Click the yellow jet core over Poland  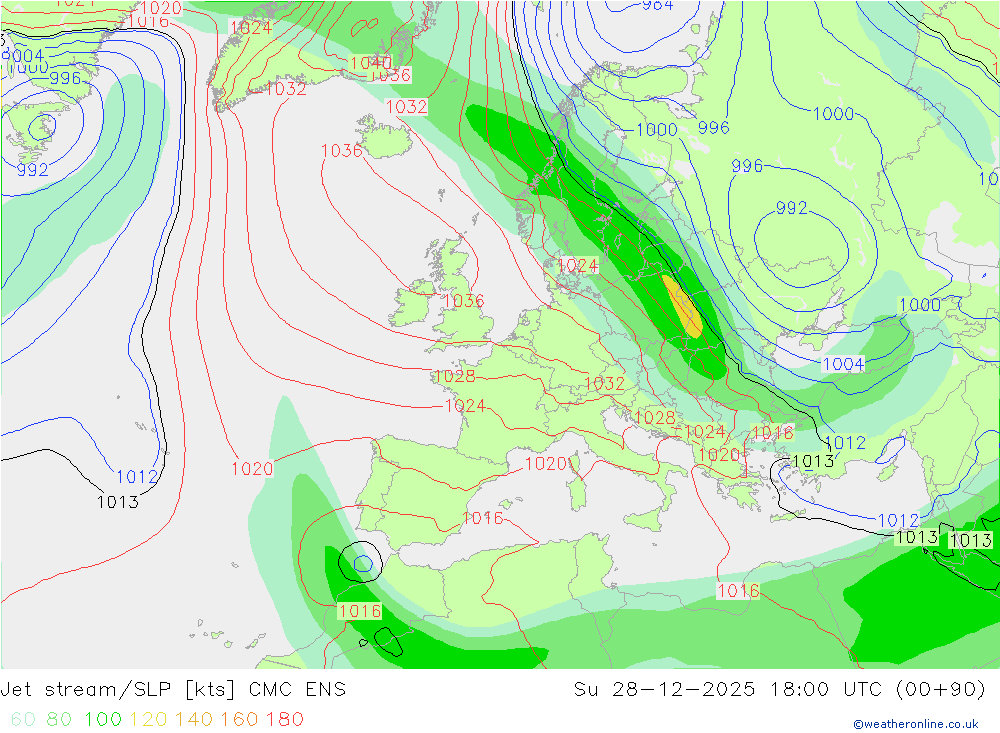click(682, 306)
